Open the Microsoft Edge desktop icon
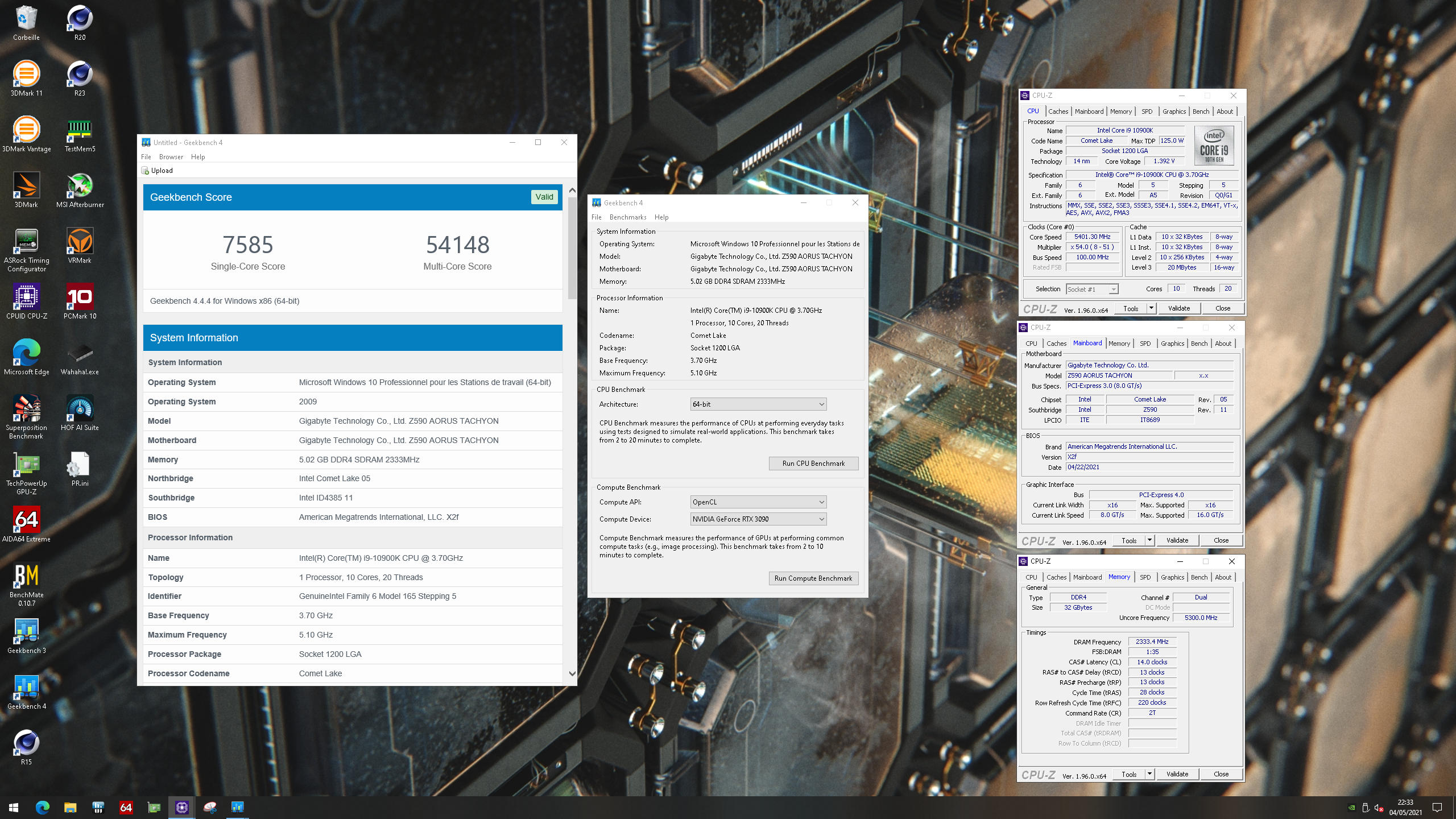This screenshot has width=1456, height=819. coord(26,357)
